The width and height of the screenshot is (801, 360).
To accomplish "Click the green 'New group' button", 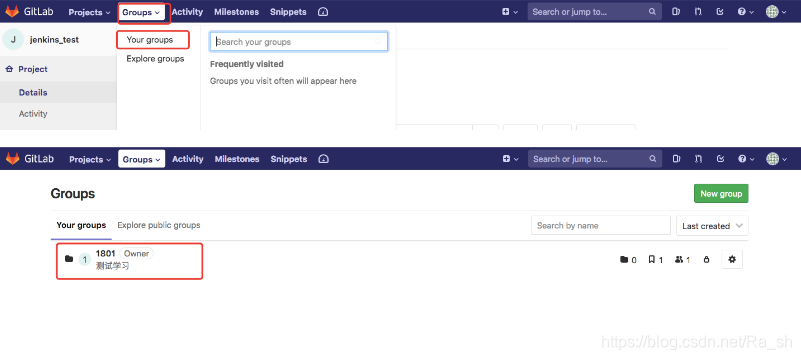I will 721,194.
